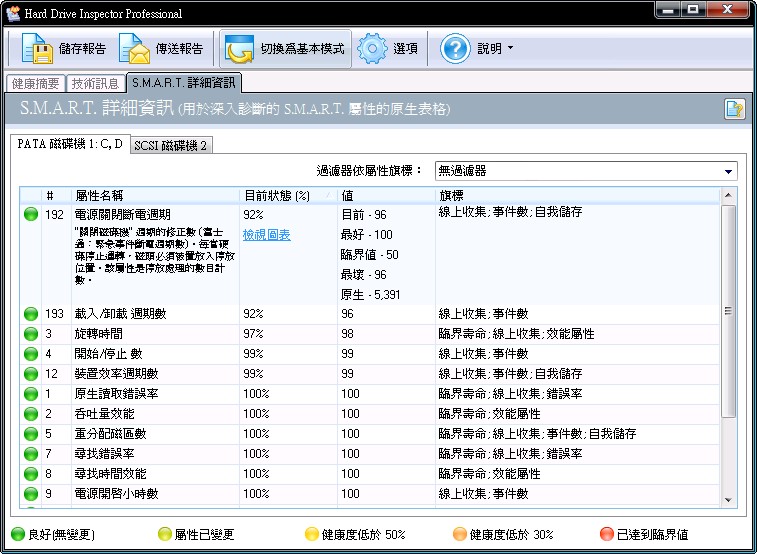
Task: Select 吞吐量效能 attribute
Action: [x=104, y=414]
